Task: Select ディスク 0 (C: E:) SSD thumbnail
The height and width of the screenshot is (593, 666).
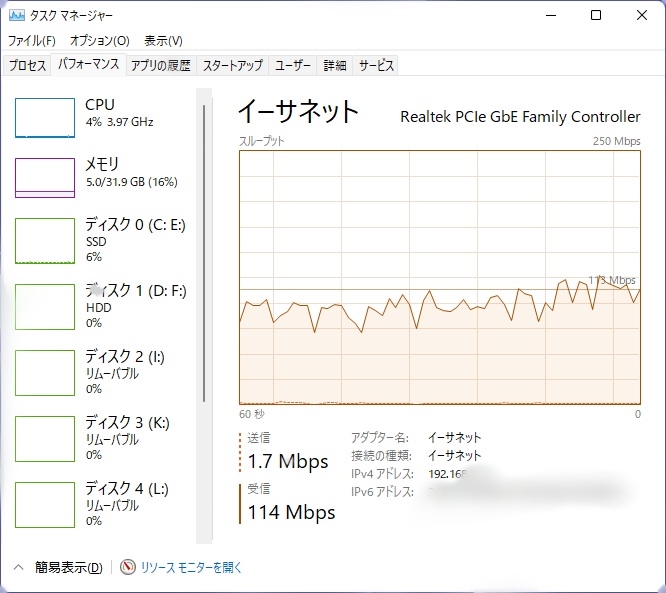Action: pyautogui.click(x=45, y=241)
